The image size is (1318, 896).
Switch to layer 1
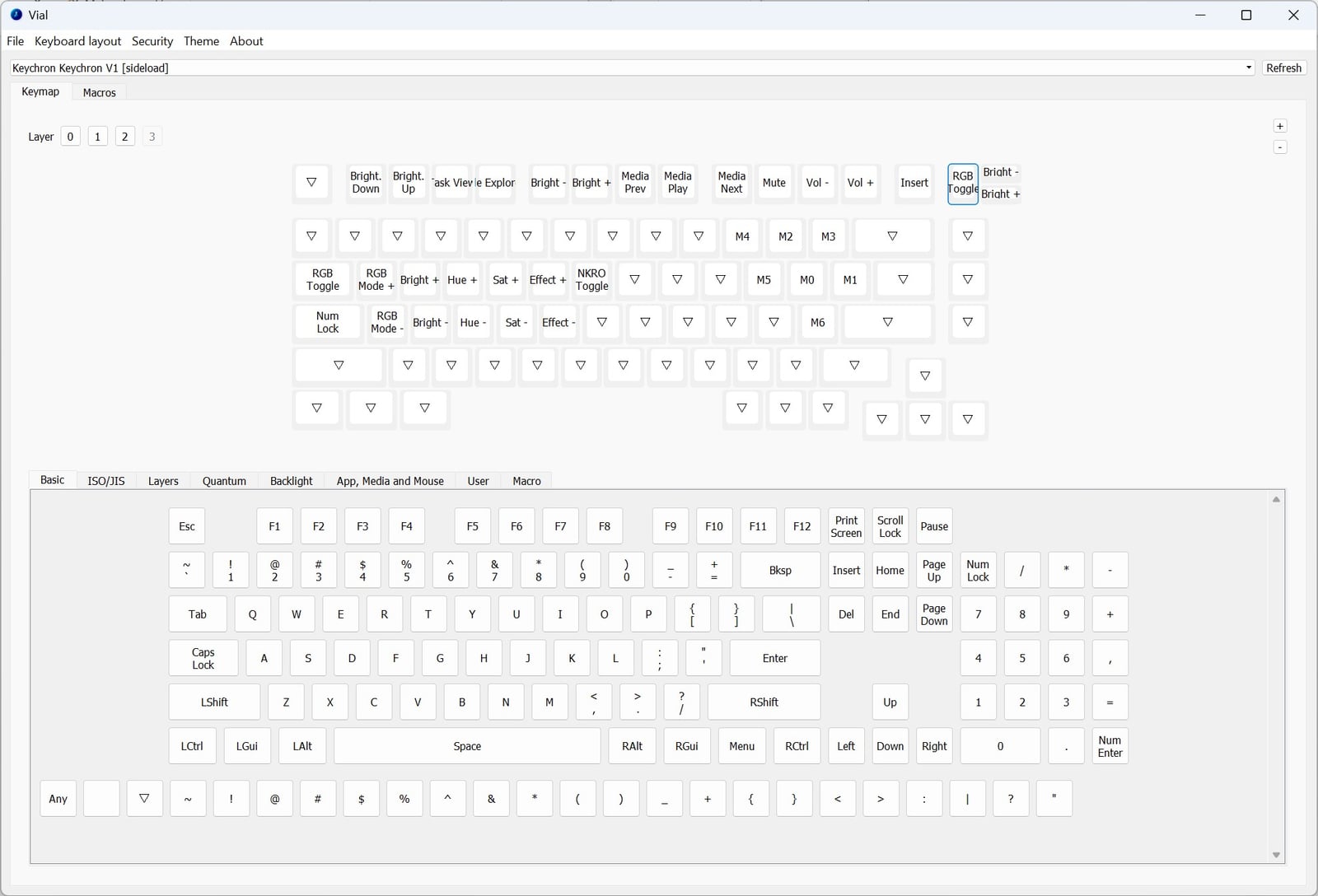point(97,137)
